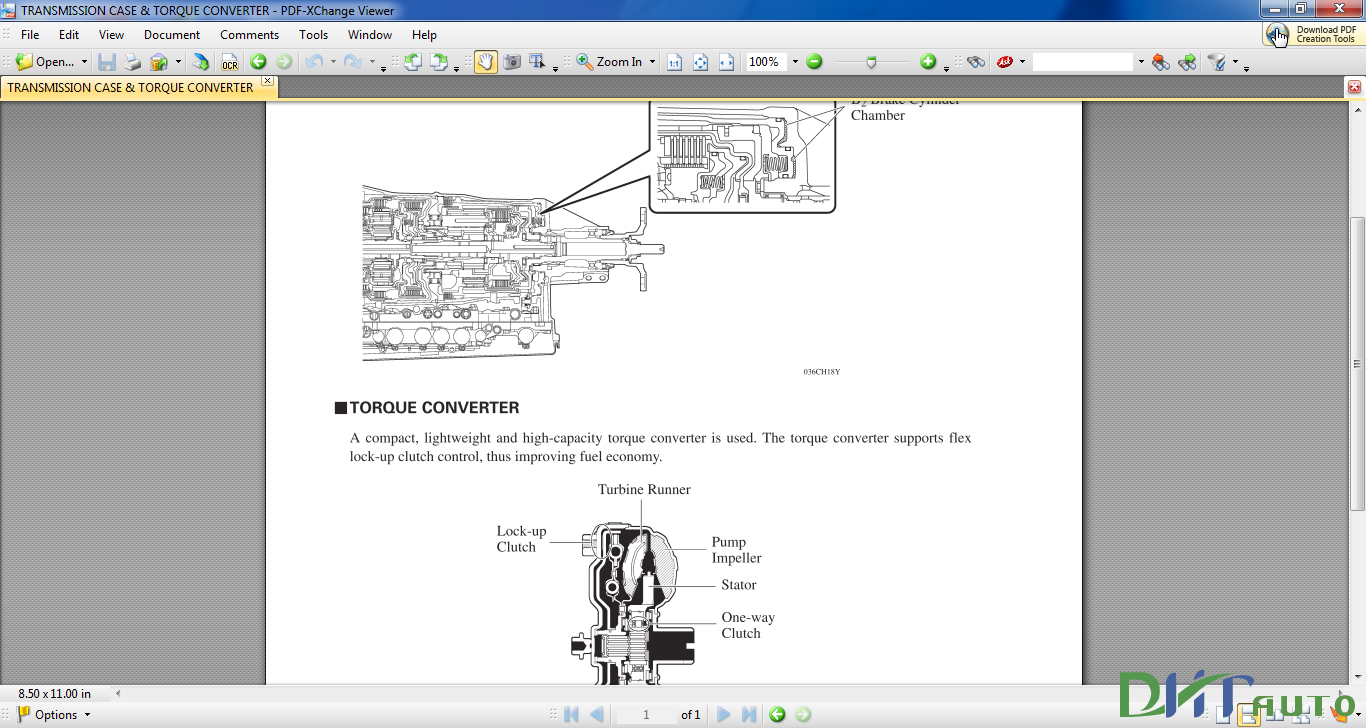Open the Edit menu
The width and height of the screenshot is (1366, 728).
point(68,34)
